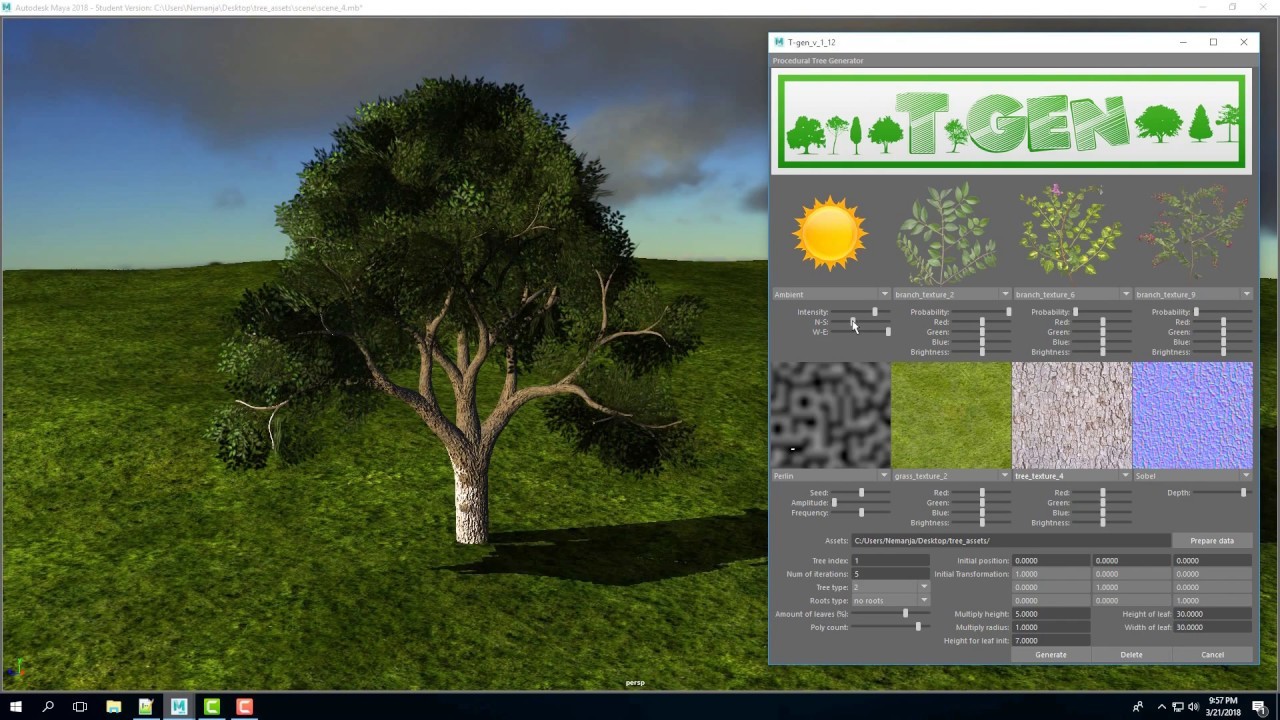Open Maya from the taskbar
This screenshot has height=720, width=1280.
coord(178,707)
